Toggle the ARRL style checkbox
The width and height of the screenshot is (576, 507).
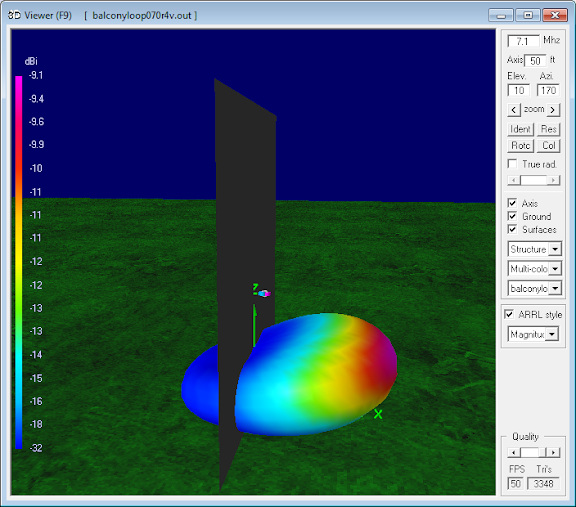pyautogui.click(x=509, y=314)
